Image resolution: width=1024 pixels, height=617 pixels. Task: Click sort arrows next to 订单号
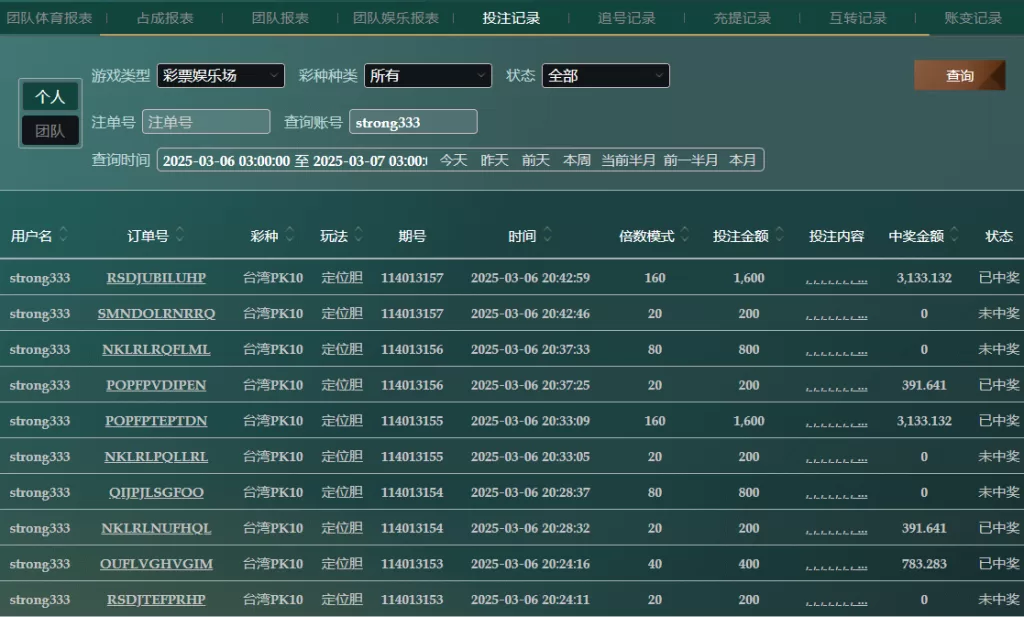coord(180,236)
